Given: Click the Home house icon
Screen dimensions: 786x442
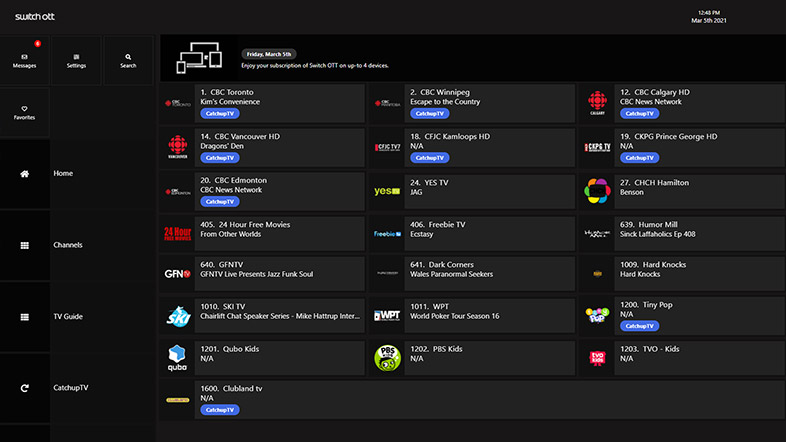Looking at the screenshot, I should (x=24, y=173).
